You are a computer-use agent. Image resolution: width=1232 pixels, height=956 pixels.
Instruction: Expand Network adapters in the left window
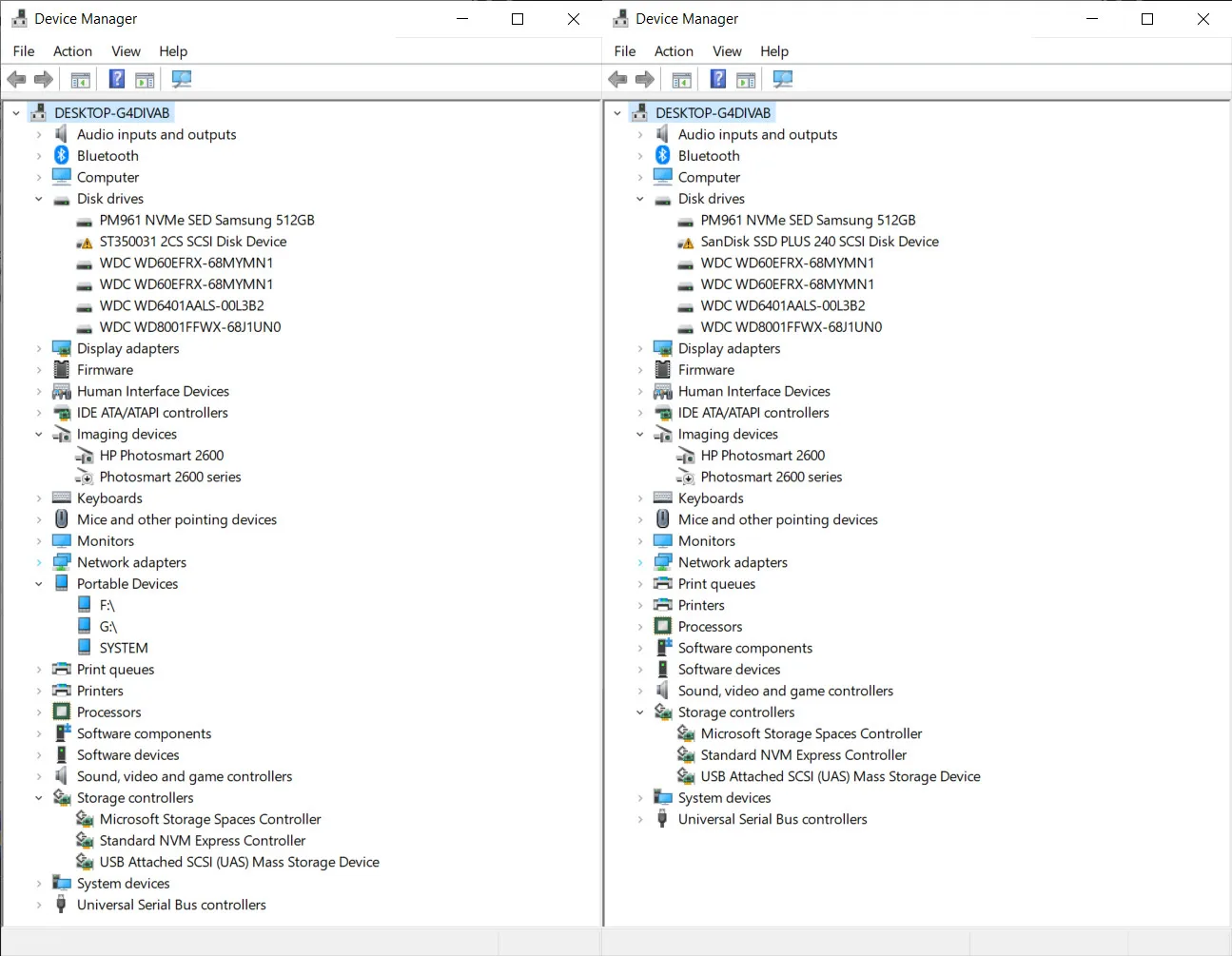tap(39, 562)
